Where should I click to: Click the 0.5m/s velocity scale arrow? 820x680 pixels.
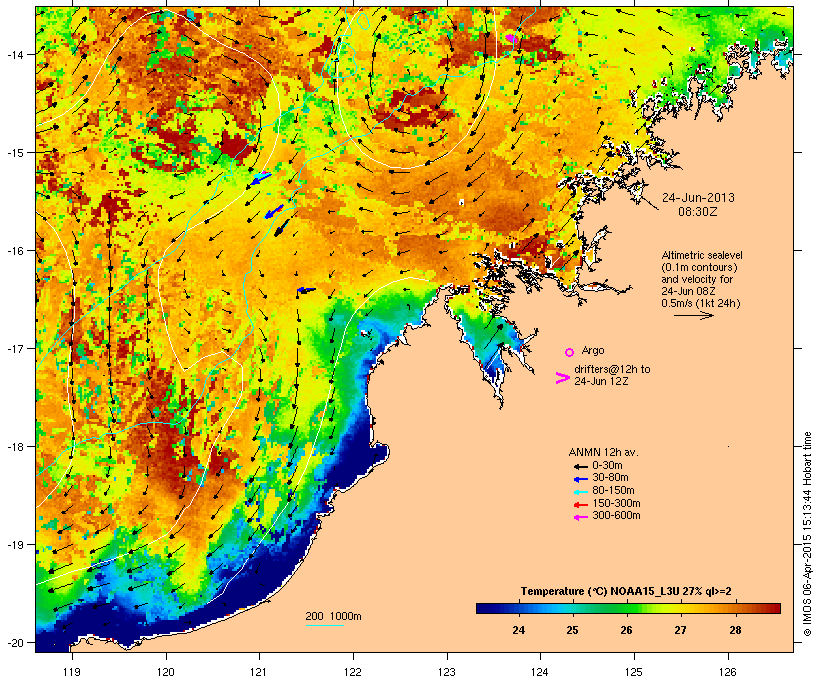point(693,315)
